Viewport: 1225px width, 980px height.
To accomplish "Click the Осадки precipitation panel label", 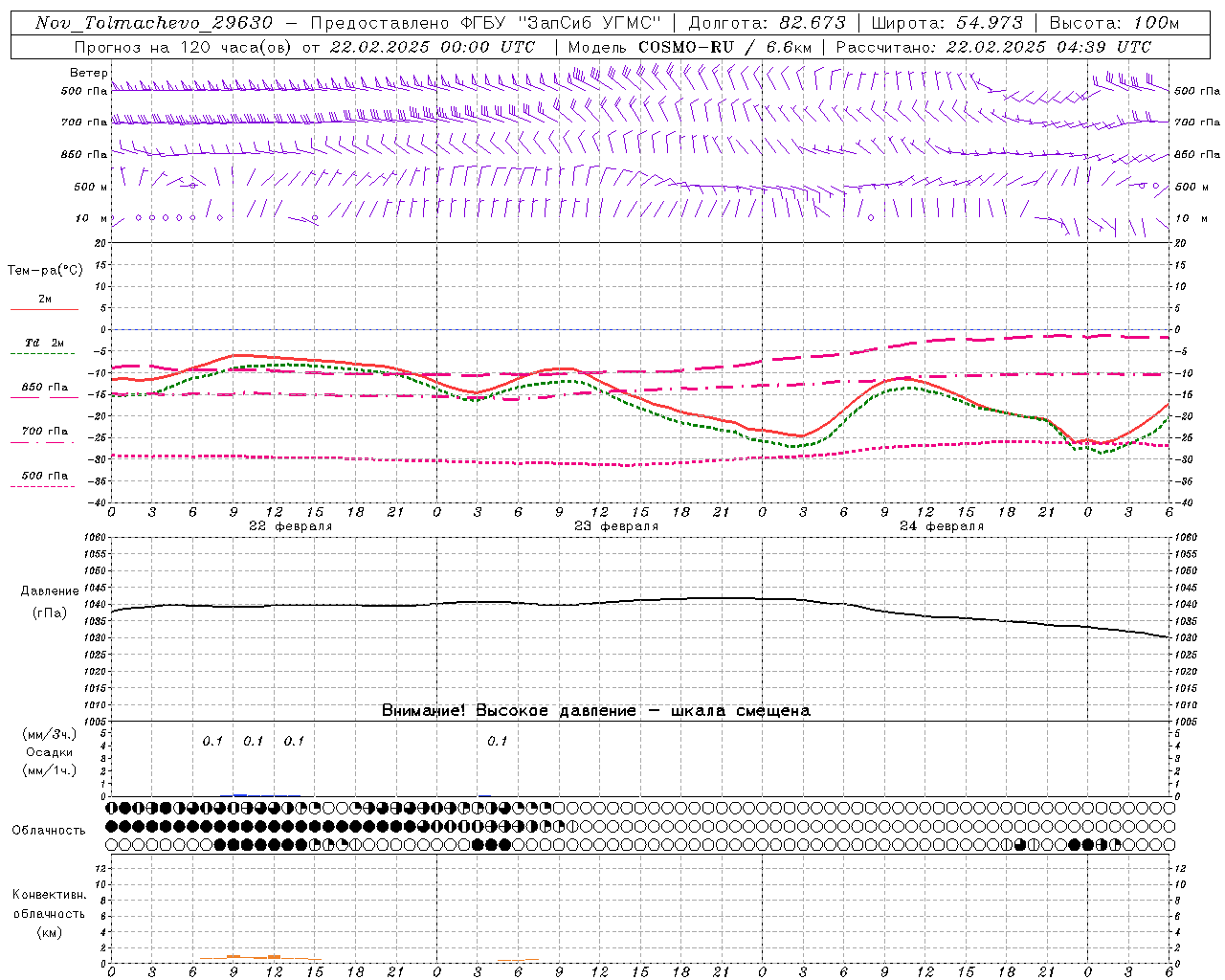I will click(x=50, y=752).
